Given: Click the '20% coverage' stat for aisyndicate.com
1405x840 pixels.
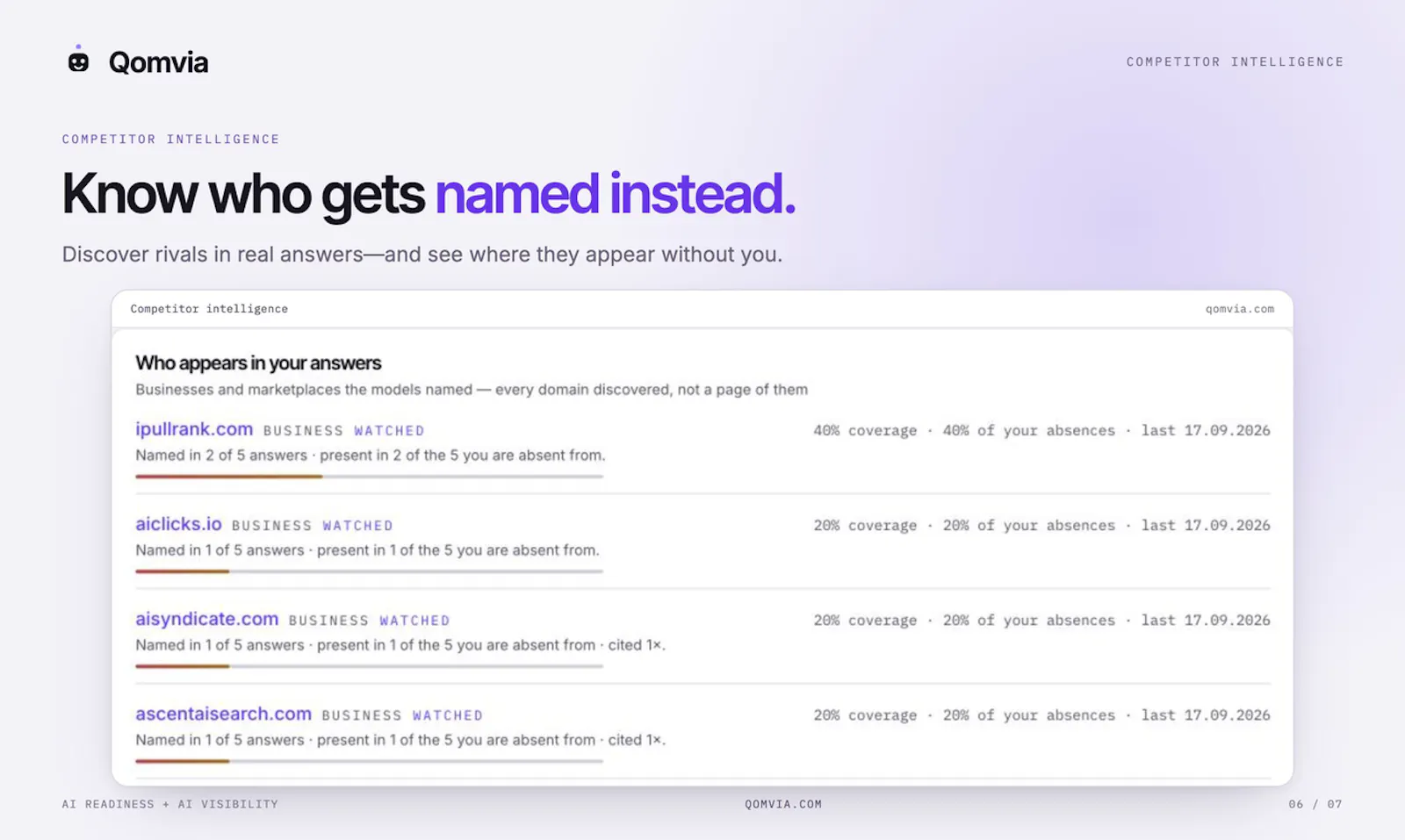Looking at the screenshot, I should (x=865, y=620).
